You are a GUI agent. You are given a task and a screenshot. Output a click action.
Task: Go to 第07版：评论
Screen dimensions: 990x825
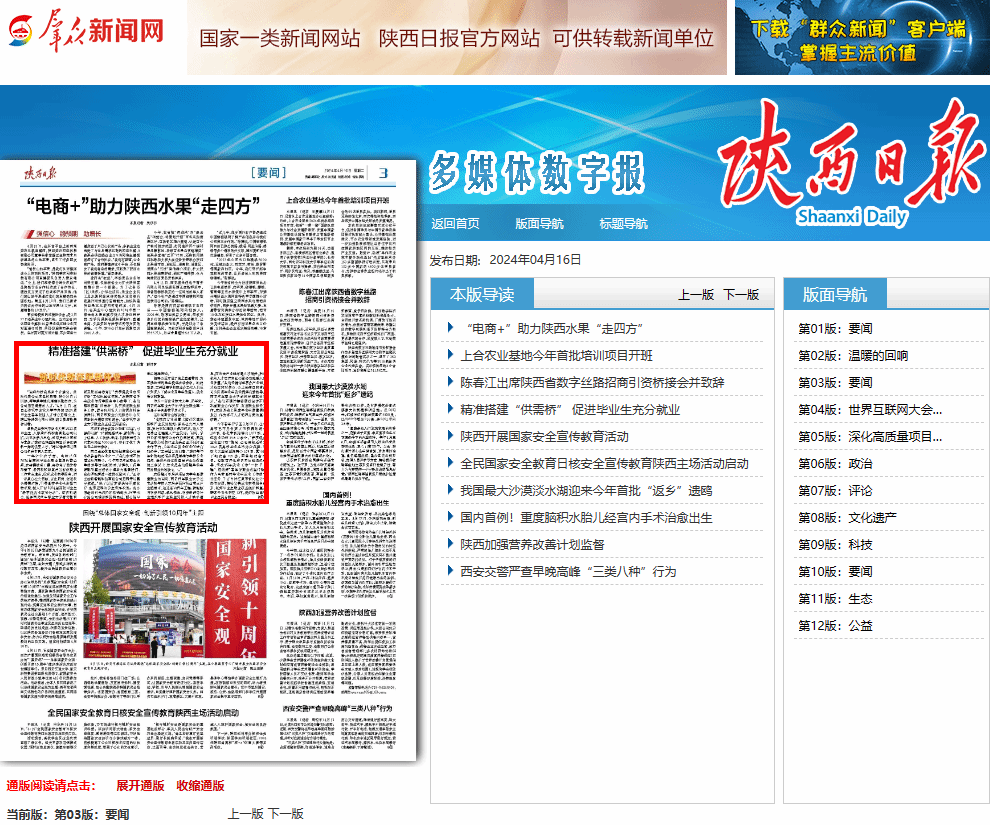click(x=835, y=490)
